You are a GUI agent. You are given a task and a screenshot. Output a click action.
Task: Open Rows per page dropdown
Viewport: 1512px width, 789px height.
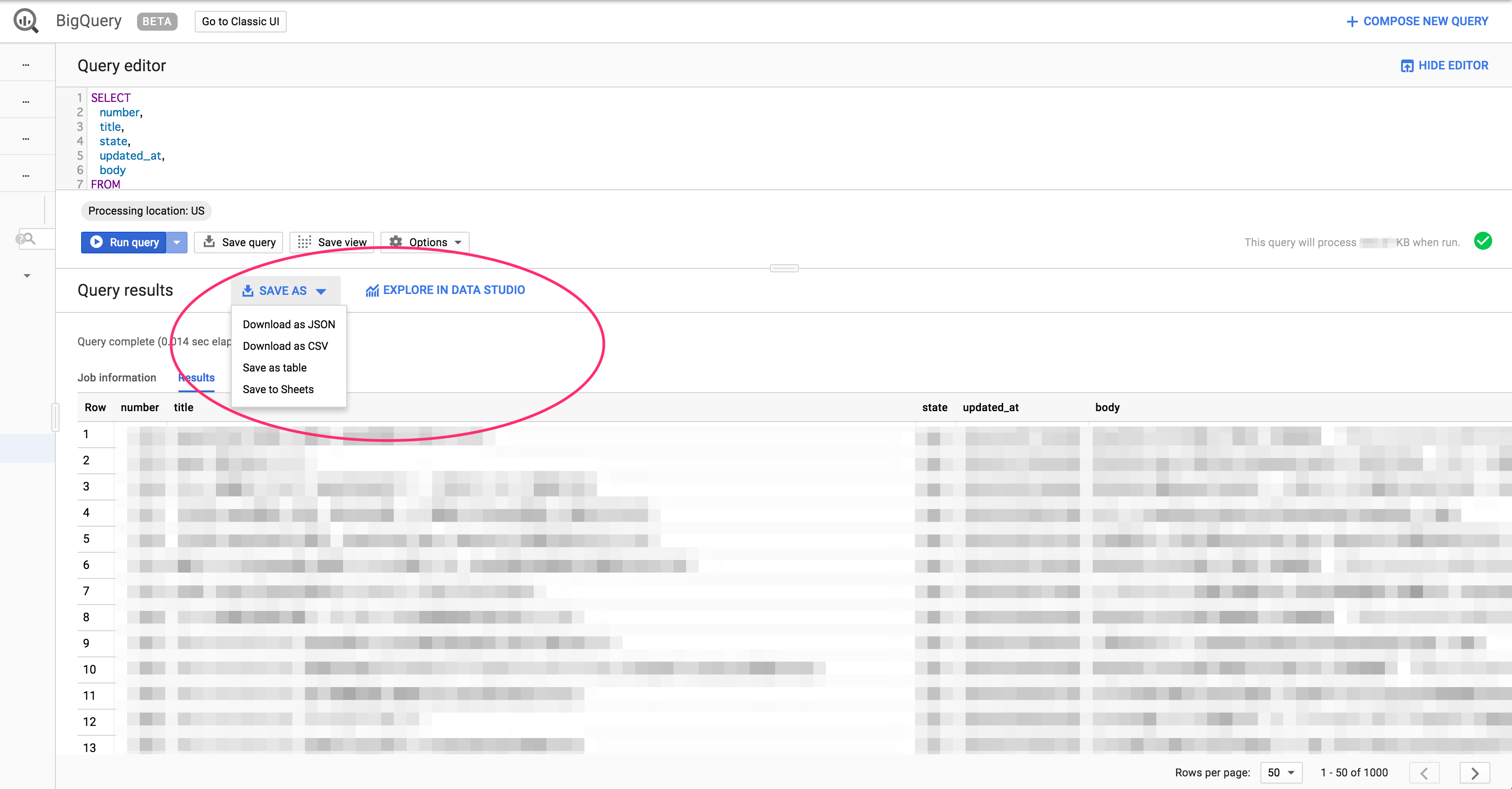coord(1281,773)
